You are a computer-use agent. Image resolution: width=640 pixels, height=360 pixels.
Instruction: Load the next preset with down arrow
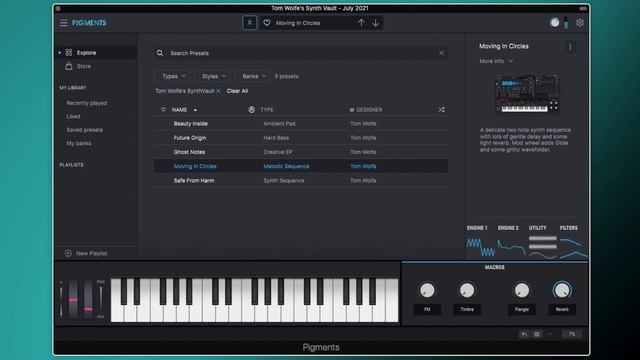pyautogui.click(x=376, y=23)
